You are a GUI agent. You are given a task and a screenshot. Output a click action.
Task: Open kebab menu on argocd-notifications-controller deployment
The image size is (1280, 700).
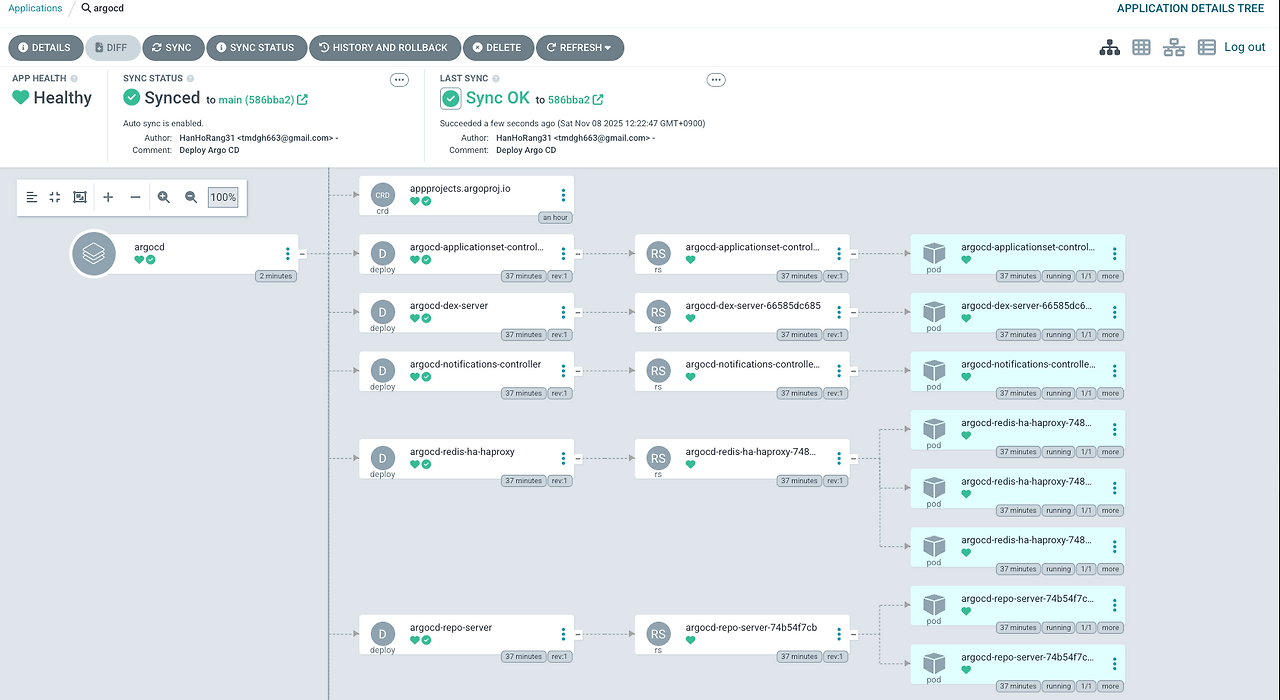point(563,371)
